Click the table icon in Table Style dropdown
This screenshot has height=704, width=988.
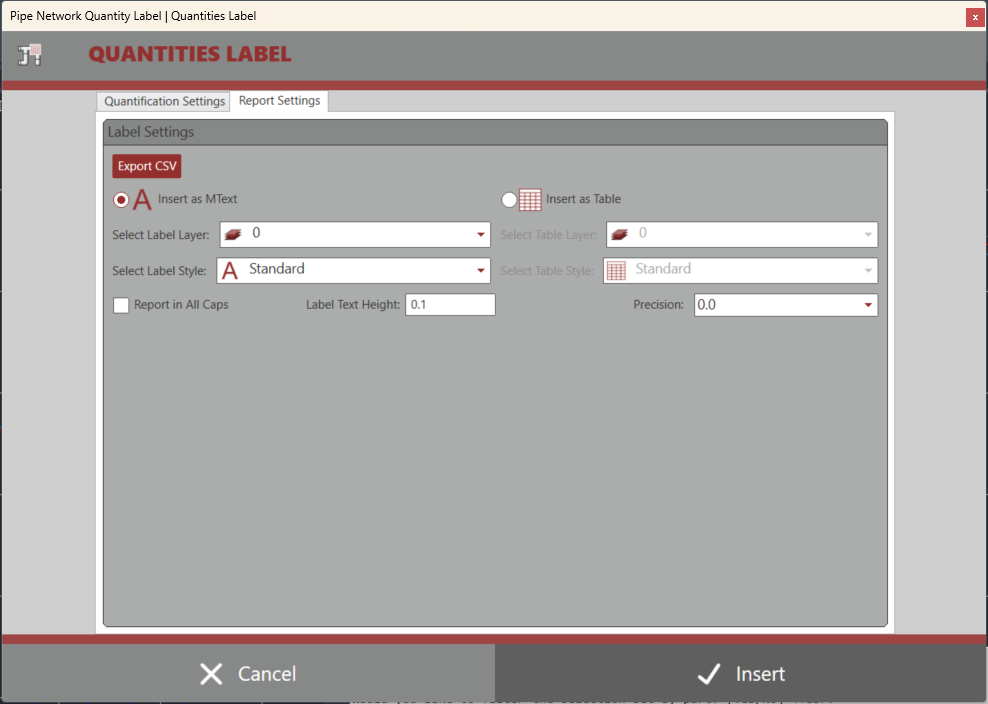[x=616, y=270]
